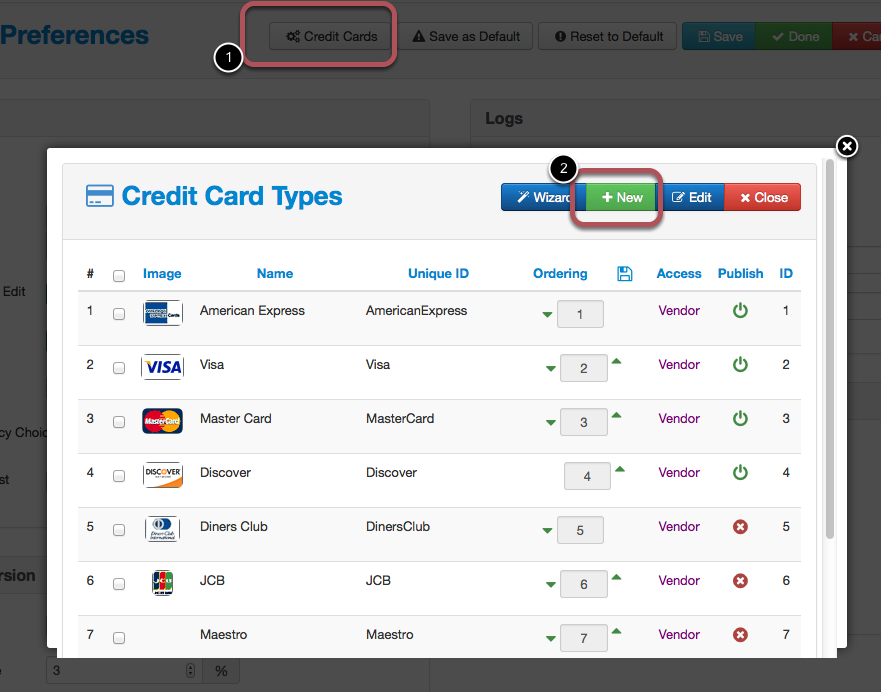Click Save as Default button
881x692 pixels.
coord(466,37)
